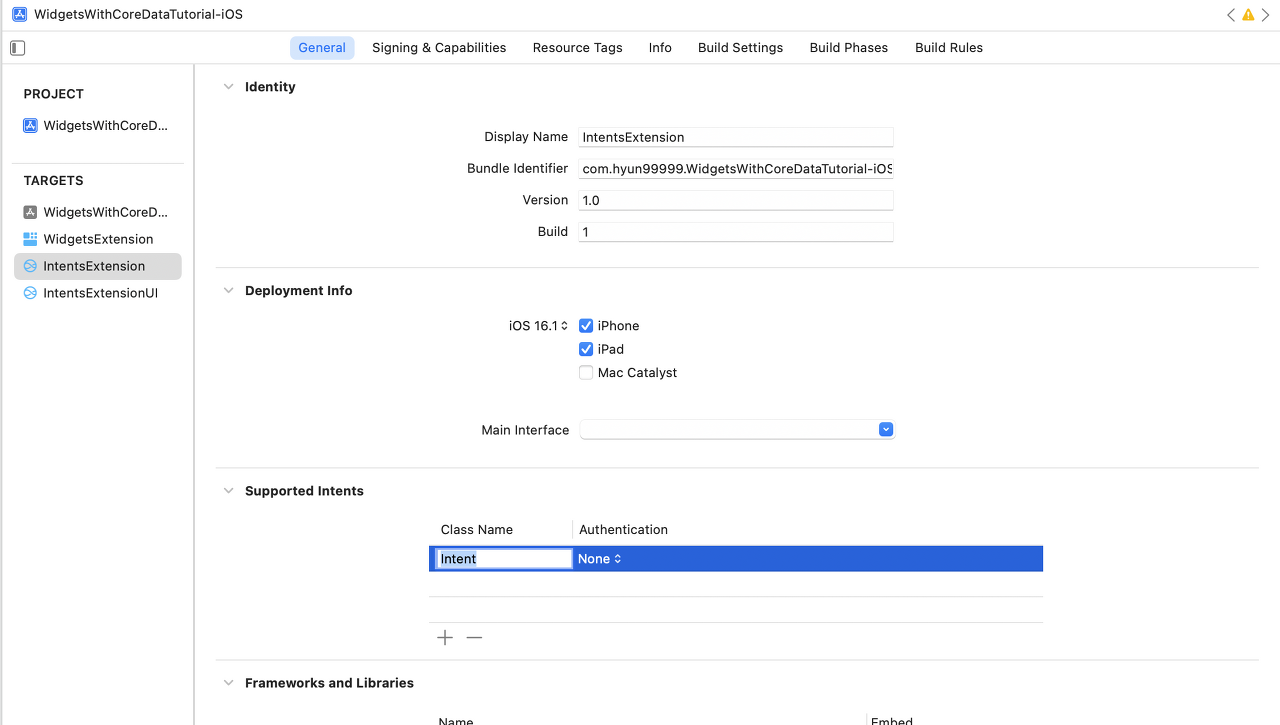
Task: Click the WidgetsExtension target icon
Action: click(30, 239)
